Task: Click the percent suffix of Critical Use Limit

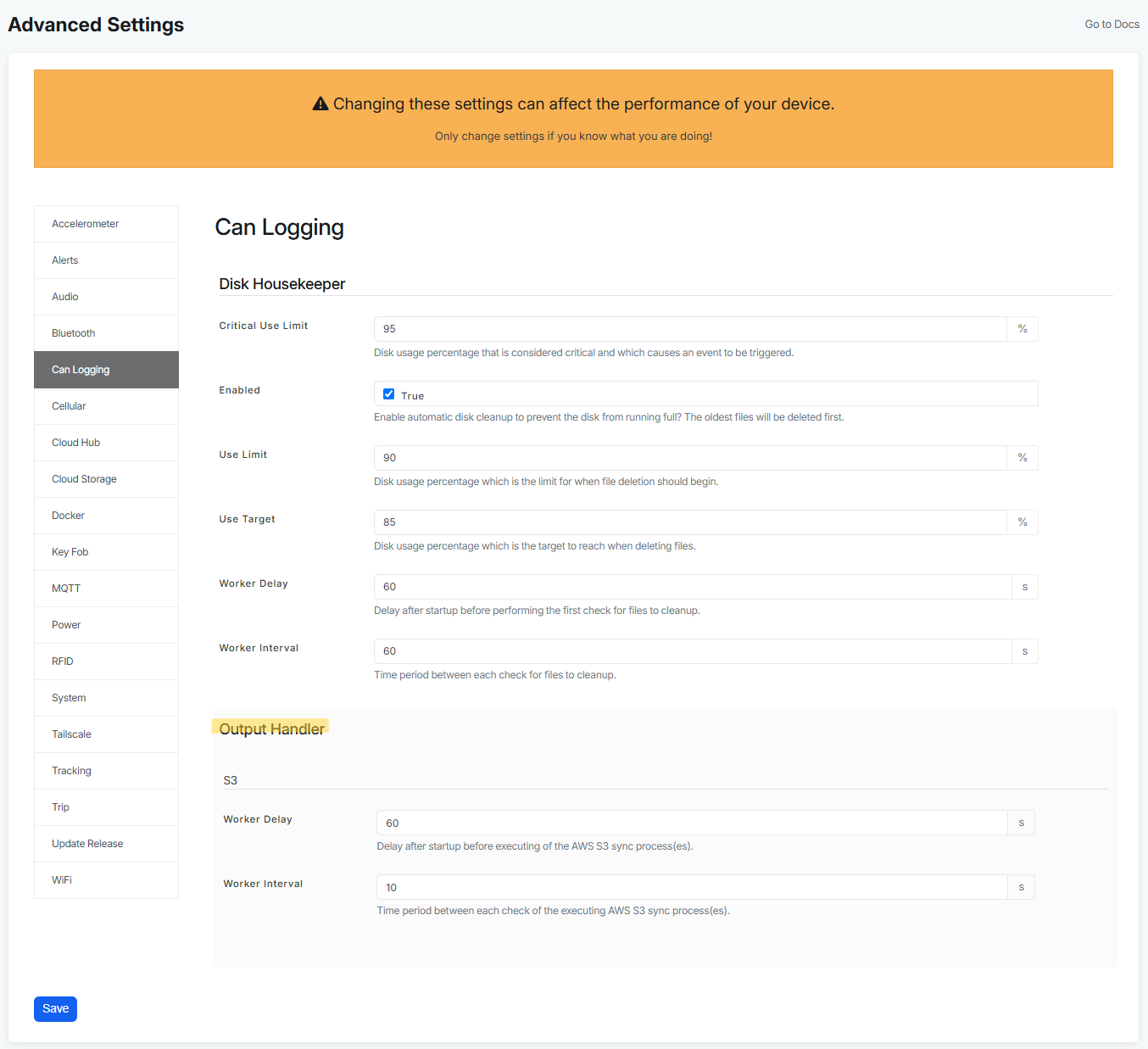Action: [x=1023, y=329]
